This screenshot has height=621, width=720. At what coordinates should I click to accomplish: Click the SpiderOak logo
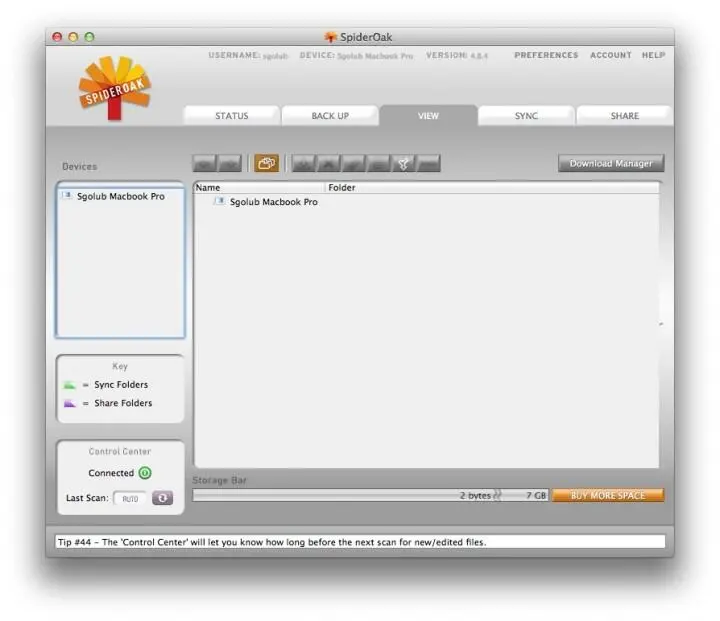point(114,89)
